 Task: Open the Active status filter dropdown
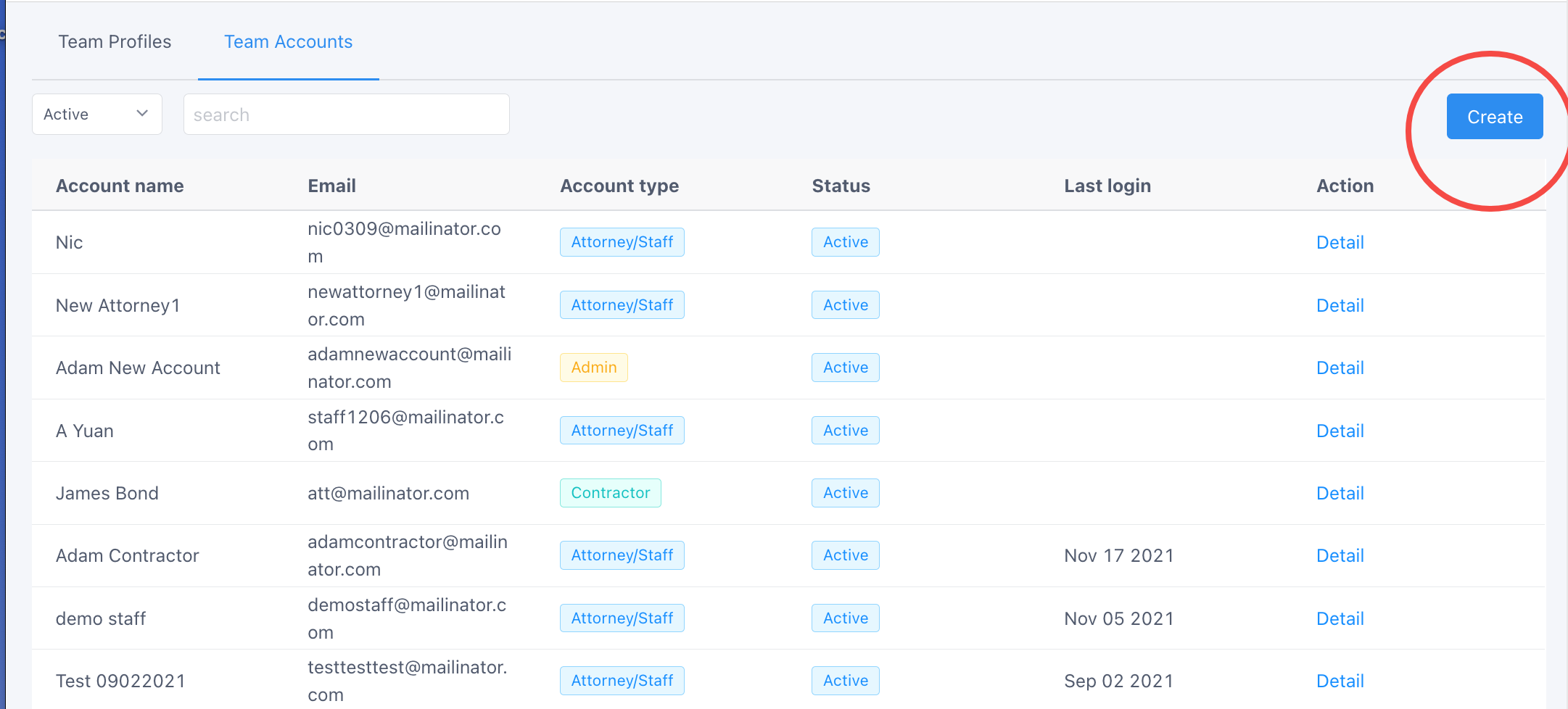click(x=96, y=115)
